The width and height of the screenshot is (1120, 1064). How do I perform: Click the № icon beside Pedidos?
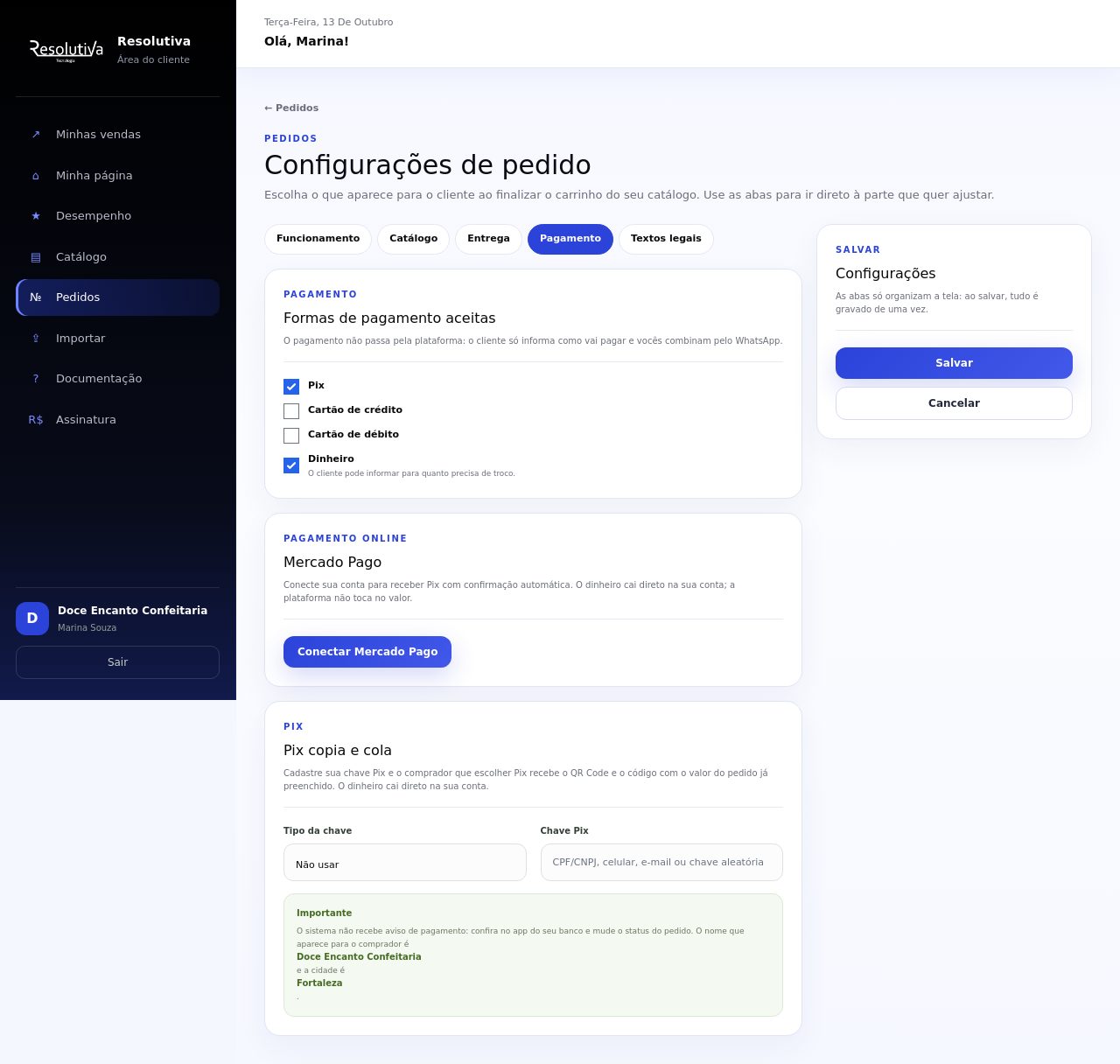(x=36, y=297)
